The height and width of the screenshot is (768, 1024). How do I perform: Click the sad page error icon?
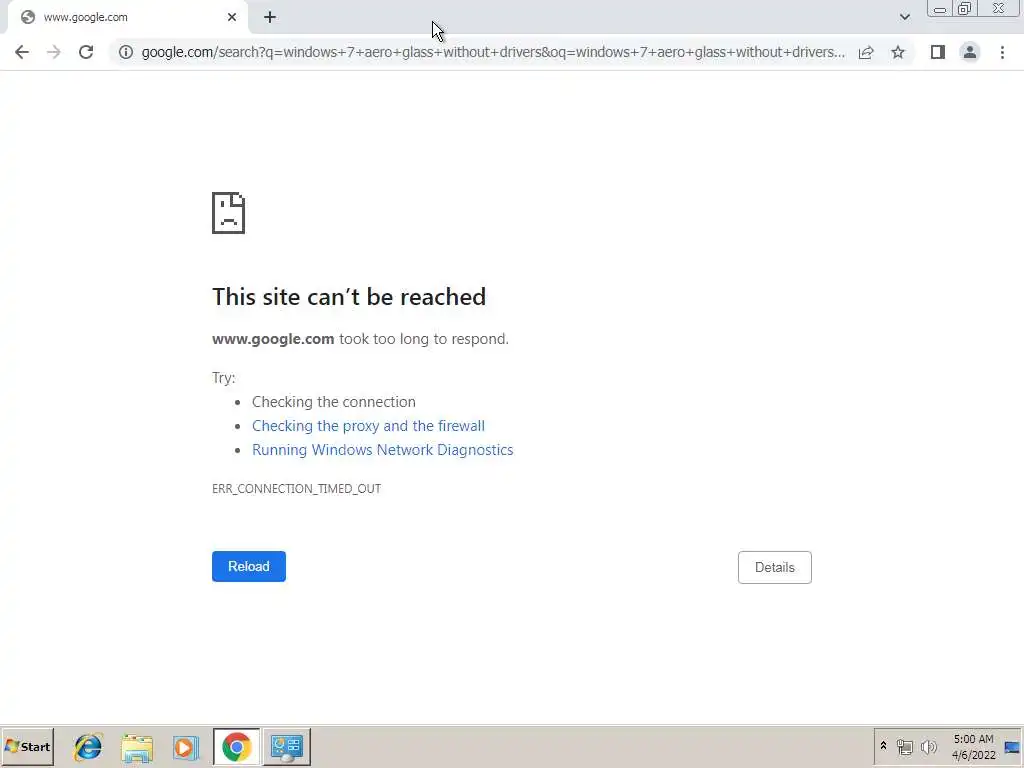tap(228, 213)
